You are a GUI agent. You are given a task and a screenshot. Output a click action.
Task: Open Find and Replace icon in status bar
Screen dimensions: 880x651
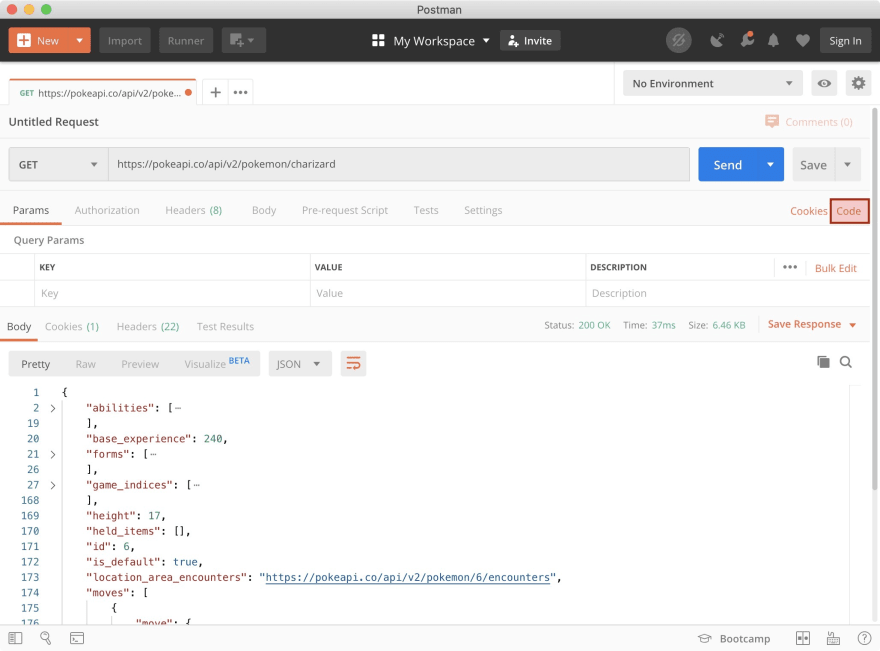(x=45, y=638)
